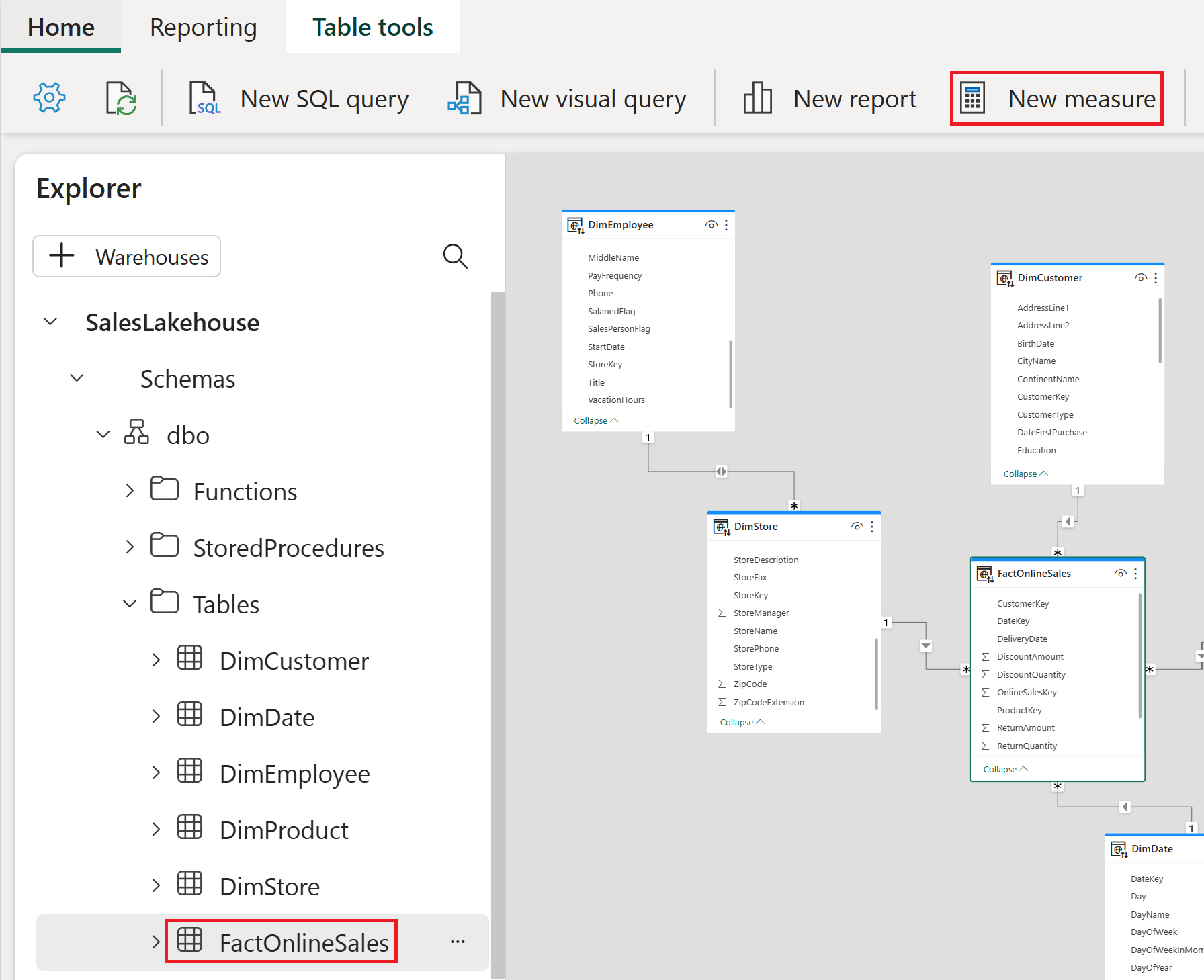Select the DiscountAmount field in FactOnlineSales
1204x980 pixels.
(x=1030, y=656)
